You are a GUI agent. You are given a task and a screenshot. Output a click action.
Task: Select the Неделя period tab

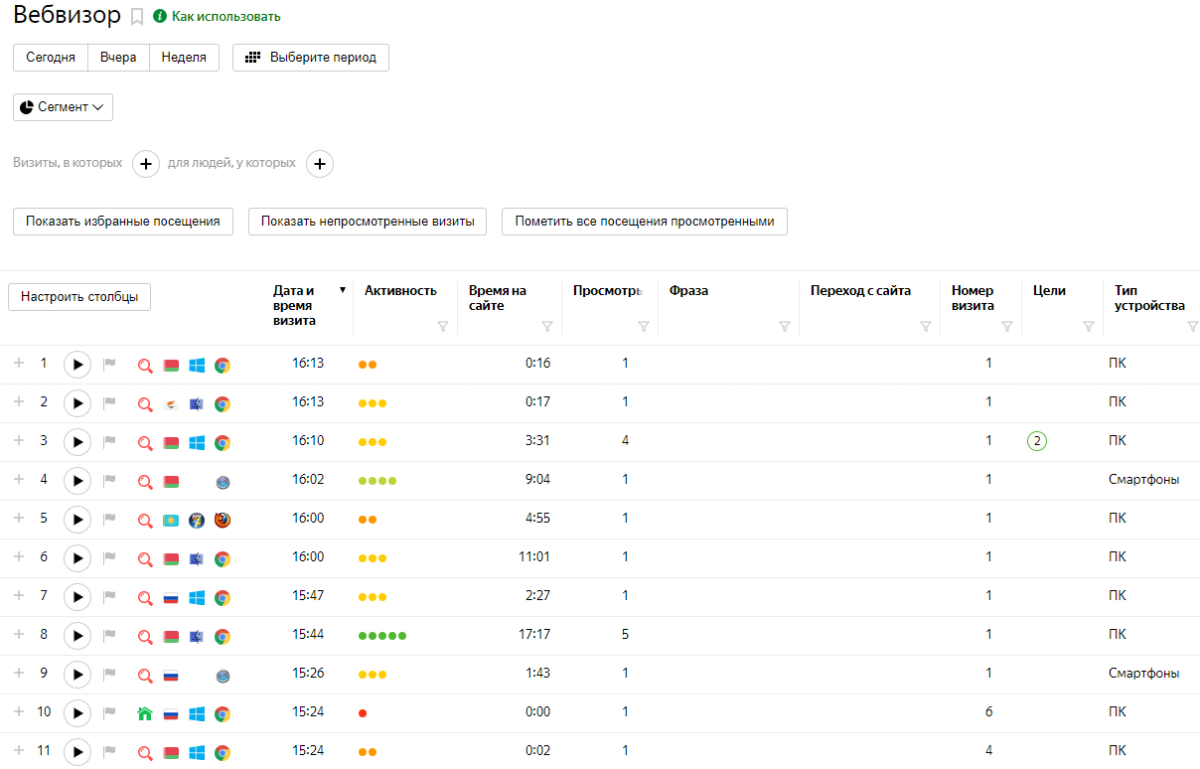click(x=184, y=57)
